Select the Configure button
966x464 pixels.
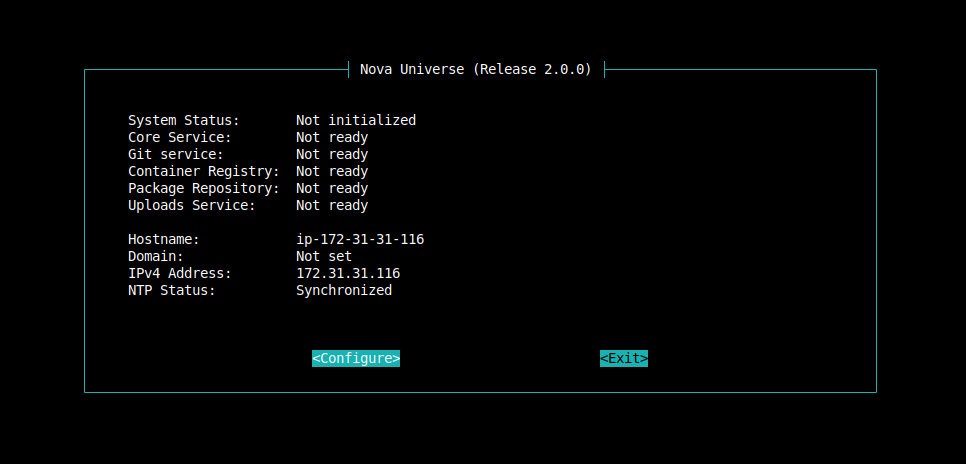(356, 359)
